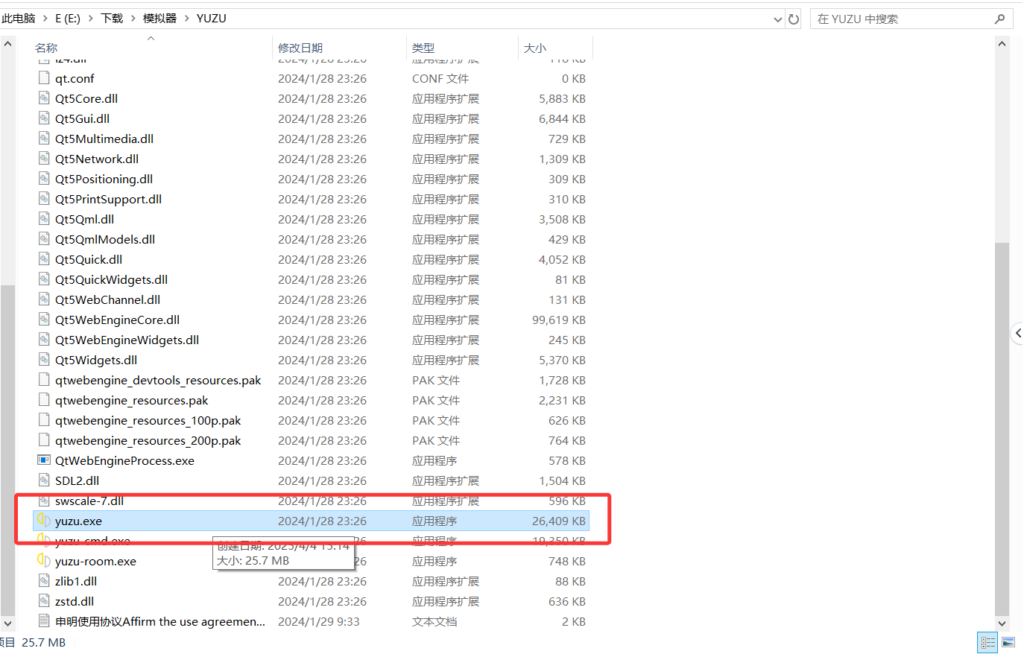1024x654 pixels.
Task: Click navigation pane scrollbar up arrow
Action: (8, 44)
